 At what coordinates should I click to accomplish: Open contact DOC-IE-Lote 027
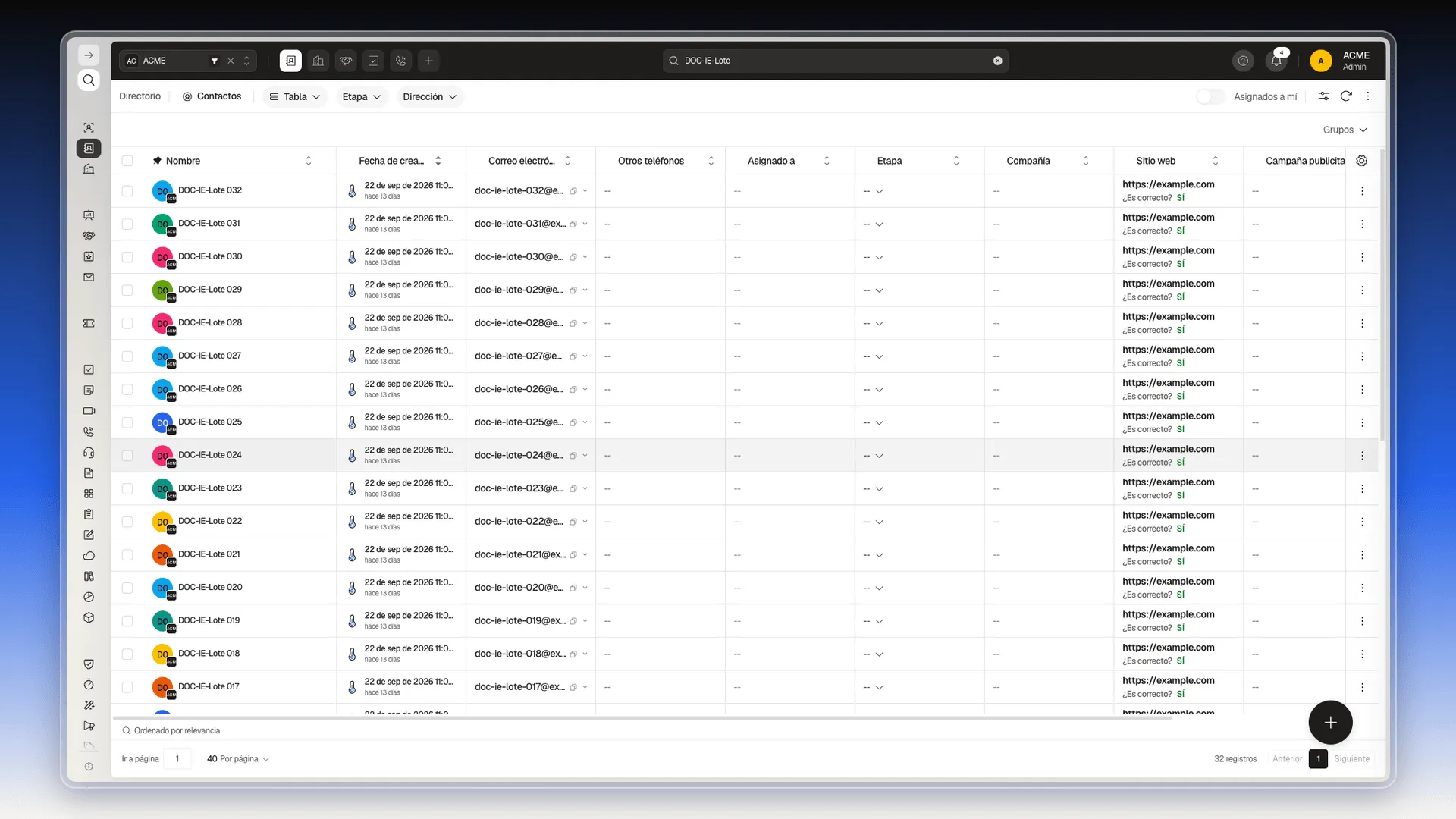[x=210, y=356]
